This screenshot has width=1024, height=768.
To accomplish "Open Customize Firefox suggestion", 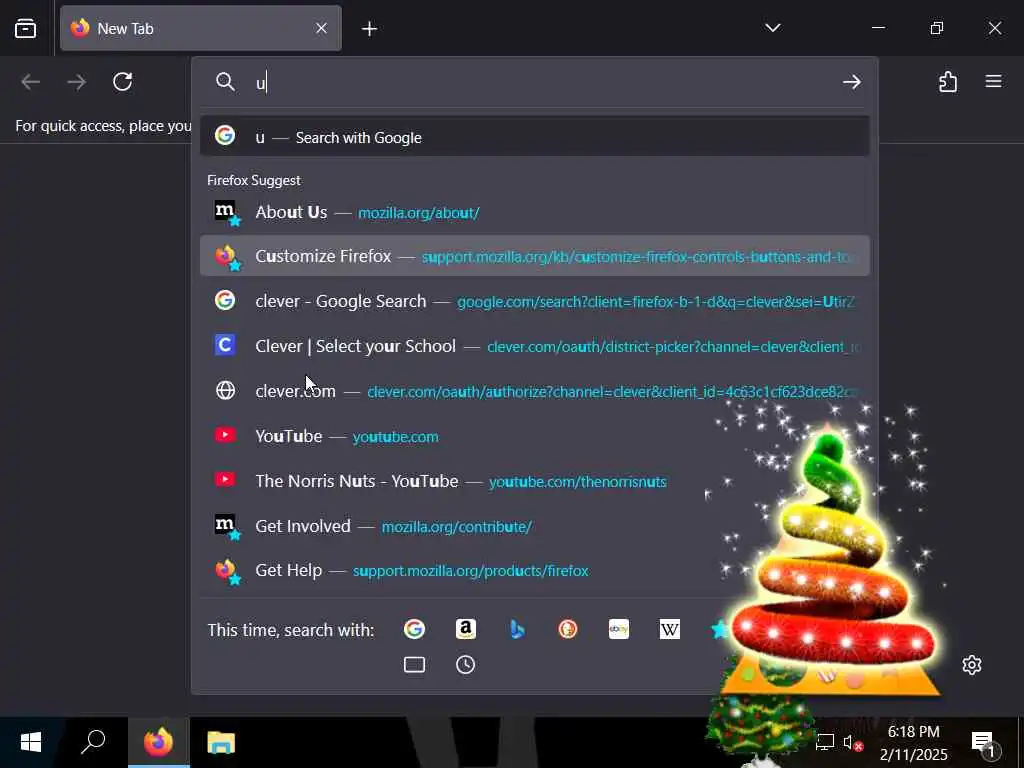I will tap(535, 256).
